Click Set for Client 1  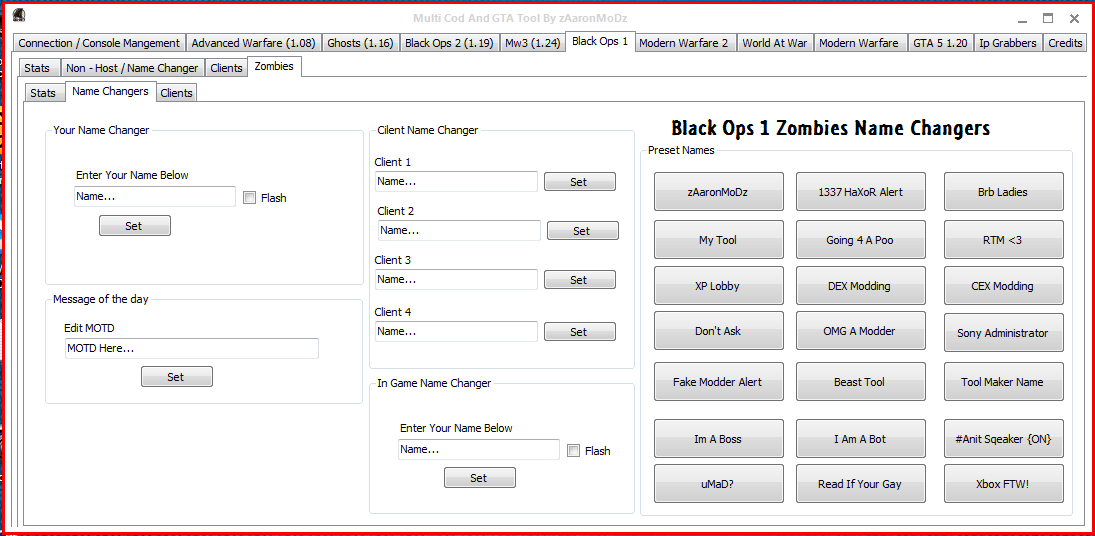(x=580, y=181)
